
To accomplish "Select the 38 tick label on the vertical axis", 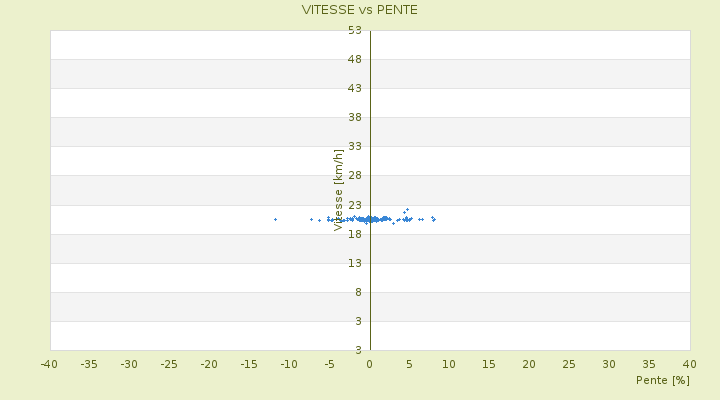I will click(355, 117).
